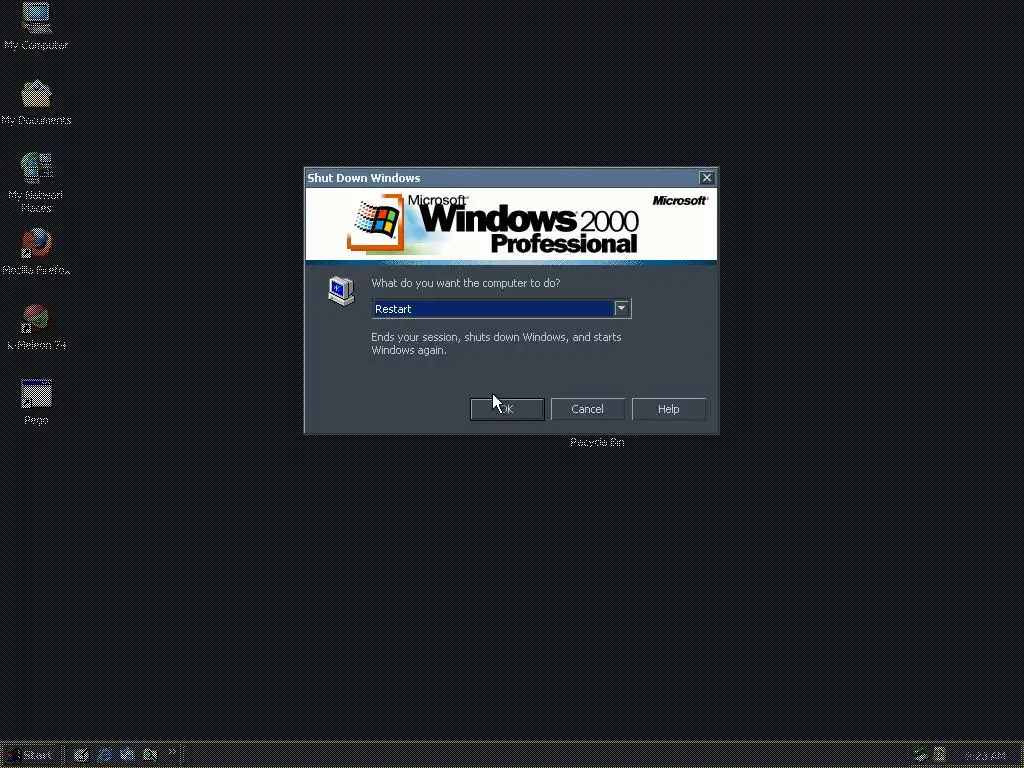Viewport: 1024px width, 768px height.
Task: Click the Recycle Bin label
Action: 597,442
